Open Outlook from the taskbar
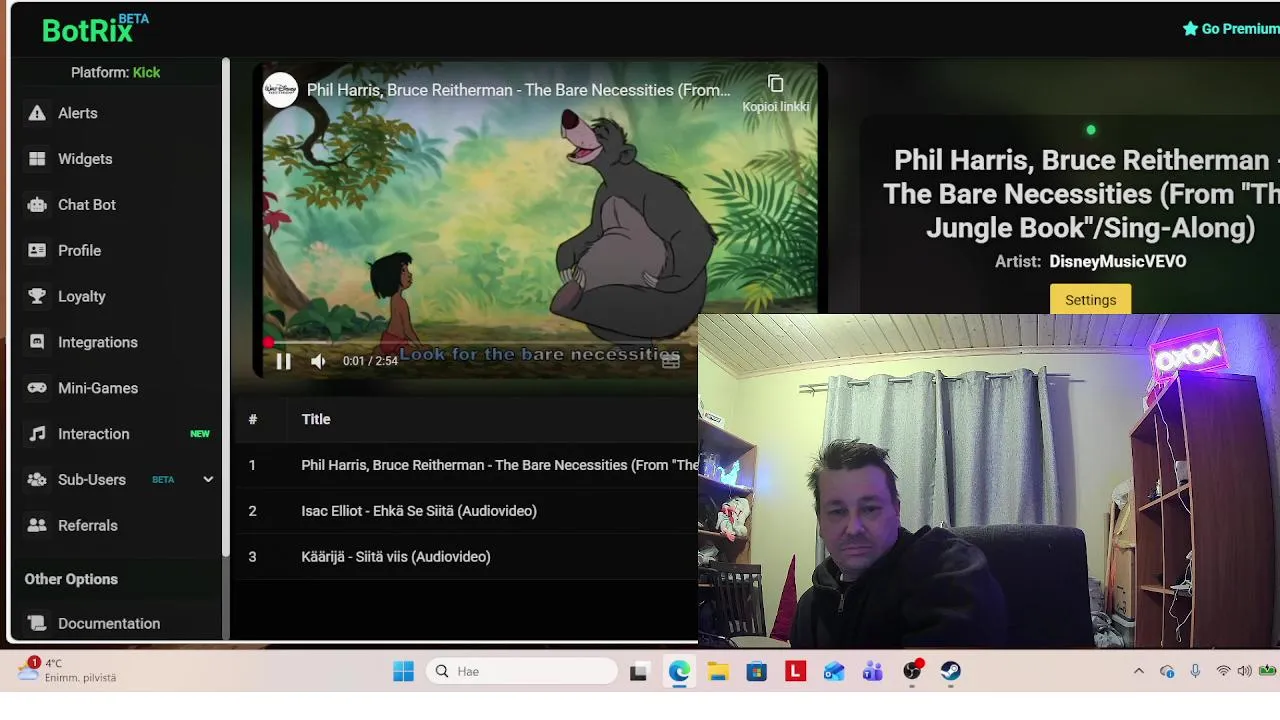Image resolution: width=1280 pixels, height=720 pixels. (x=834, y=671)
